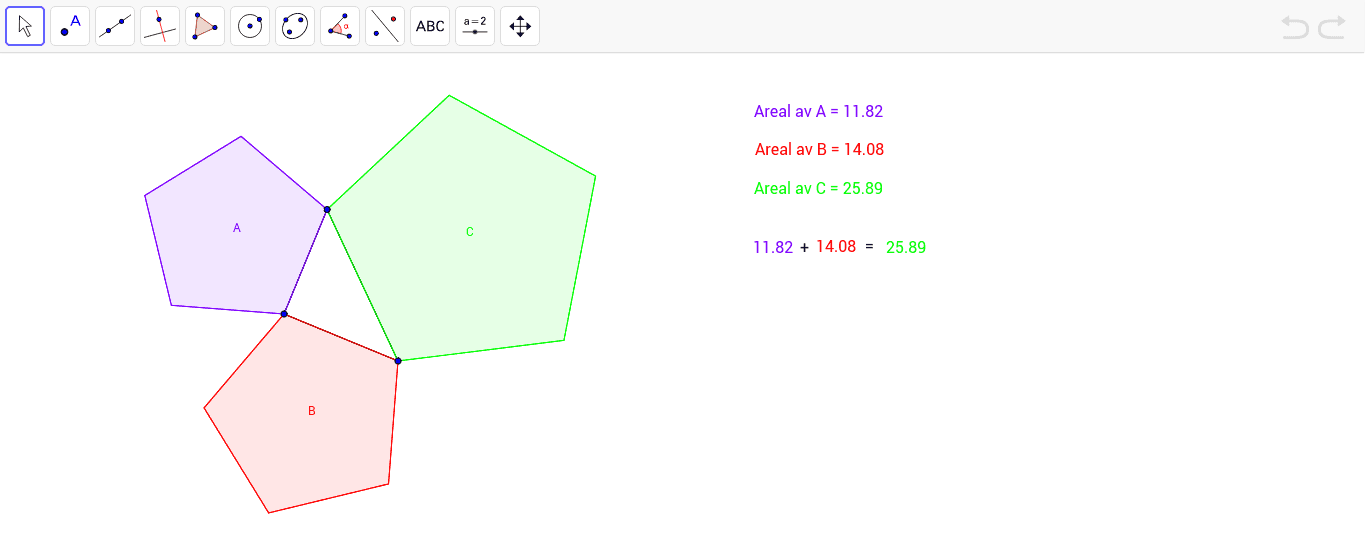The width and height of the screenshot is (1366, 558).
Task: Click the triangle vertex shared by A and C
Action: pyautogui.click(x=327, y=209)
